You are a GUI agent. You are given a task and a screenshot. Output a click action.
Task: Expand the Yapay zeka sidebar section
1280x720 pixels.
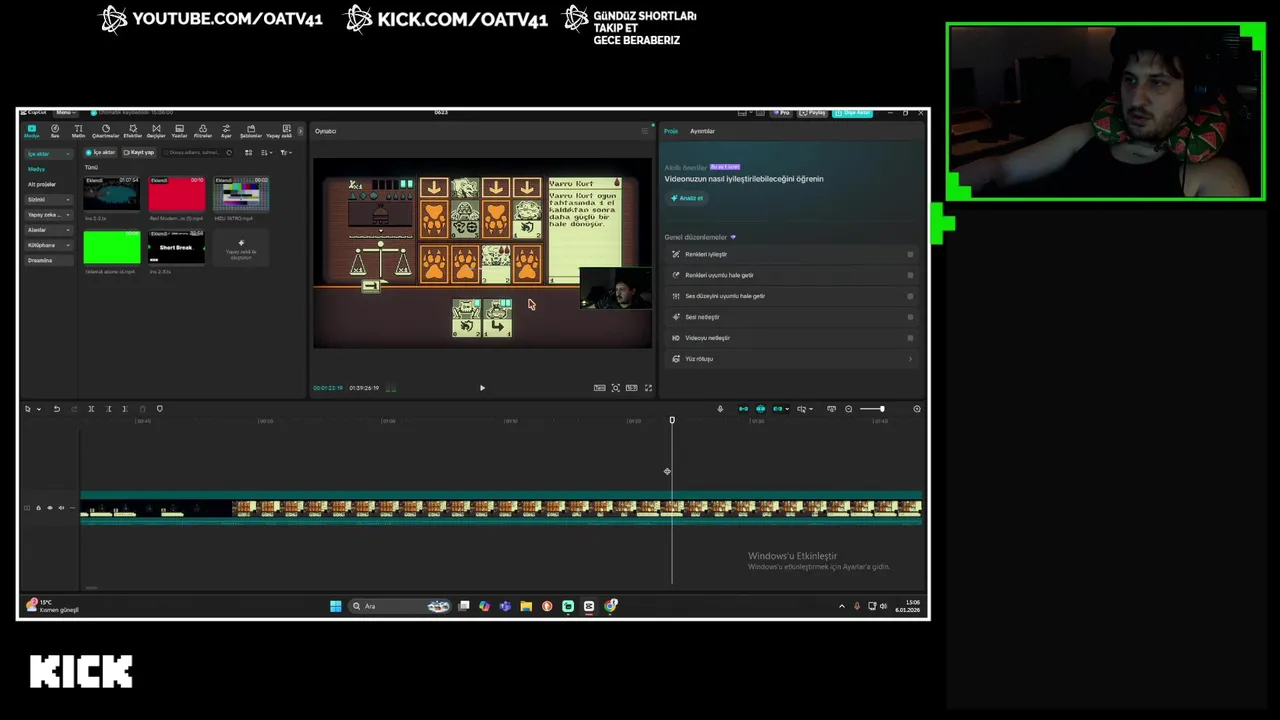(x=49, y=214)
